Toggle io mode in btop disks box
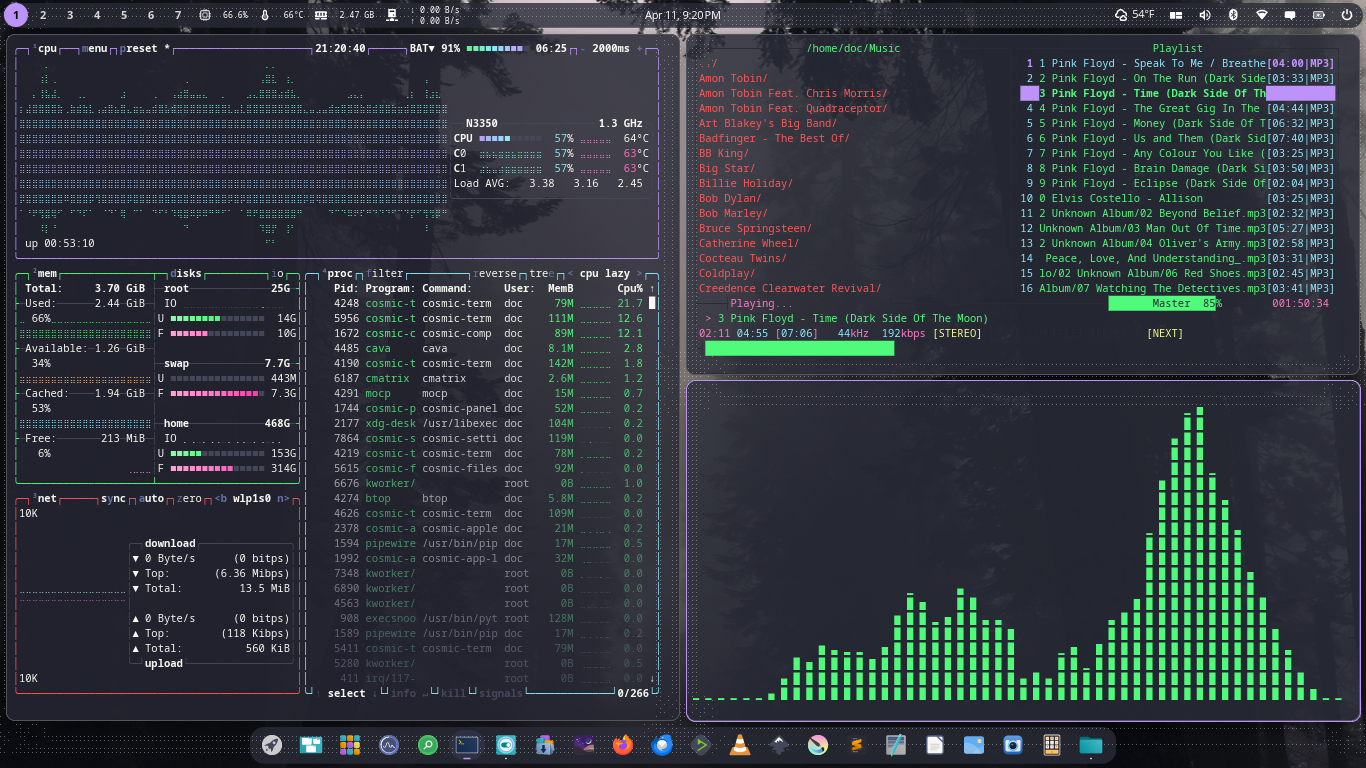The height and width of the screenshot is (768, 1366). pyautogui.click(x=277, y=273)
